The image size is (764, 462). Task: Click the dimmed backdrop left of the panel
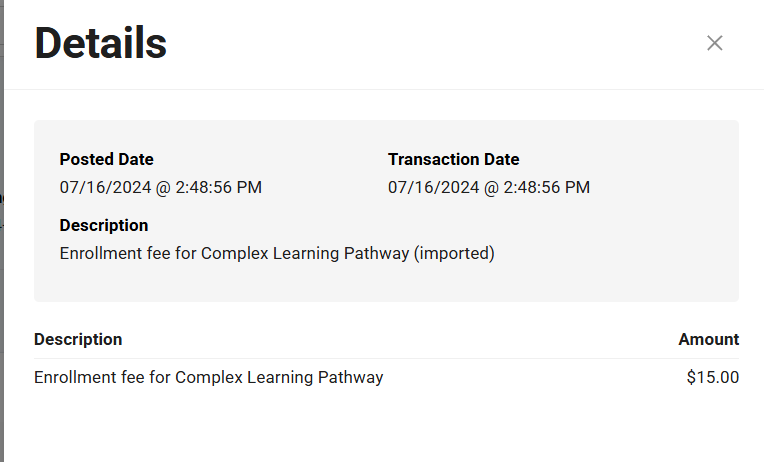coord(2,300)
